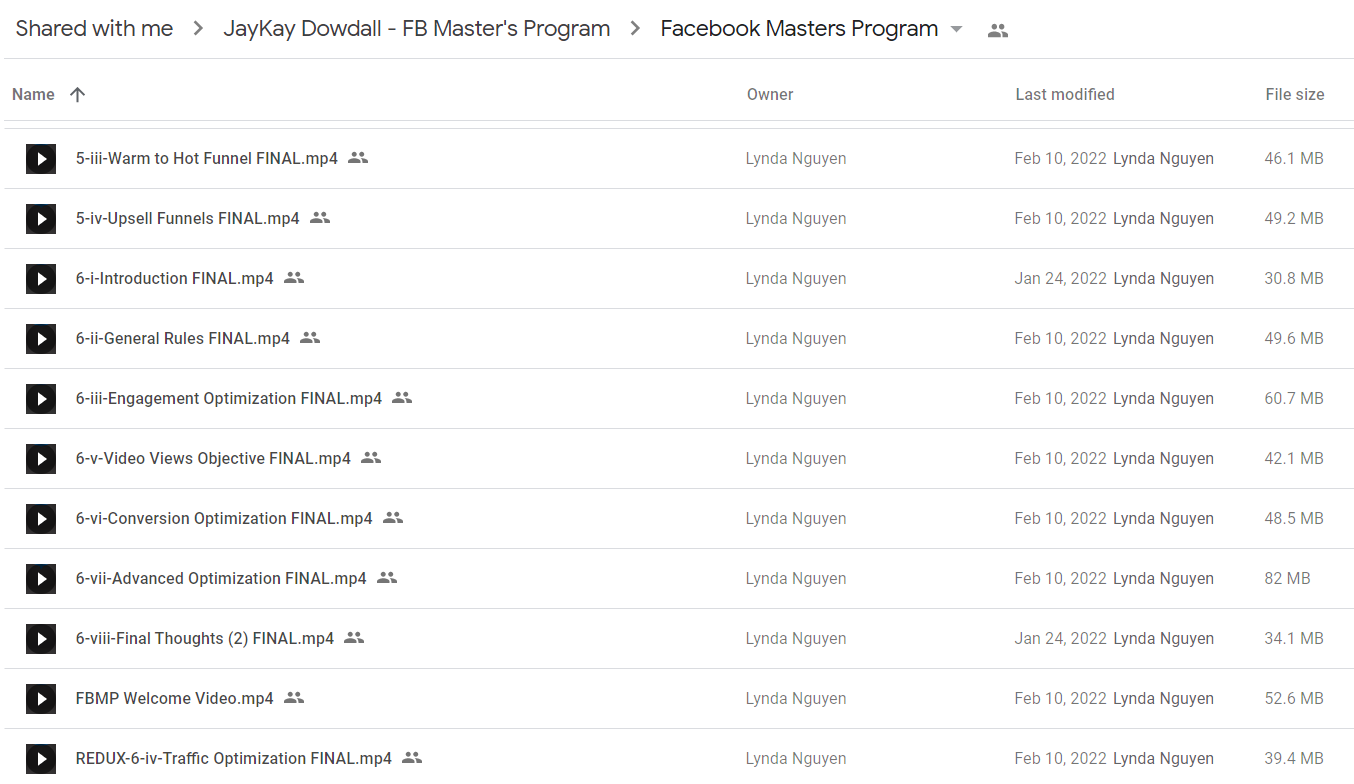Select file 5-iv-Upsell Funnels FINAL.mp4
1354x784 pixels.
point(188,218)
